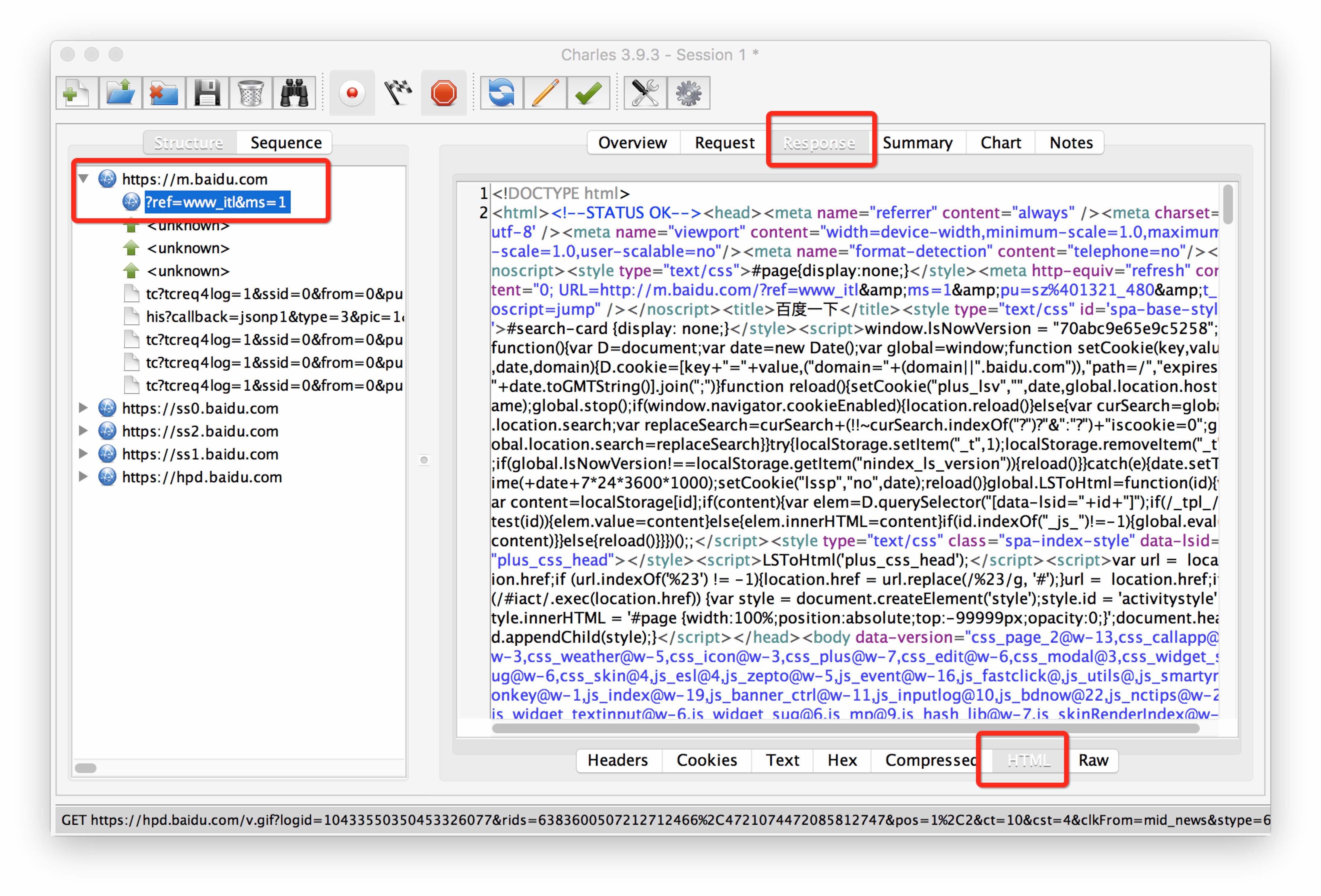1321x896 pixels.
Task: Expand the https://ss1.baidu.com node
Action: pos(83,454)
